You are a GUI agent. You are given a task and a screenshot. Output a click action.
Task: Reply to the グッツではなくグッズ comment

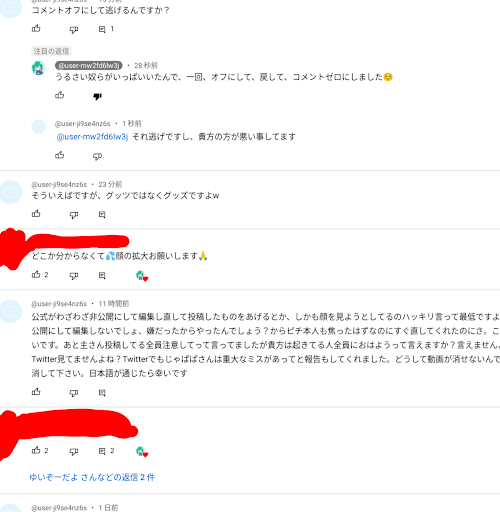102,215
